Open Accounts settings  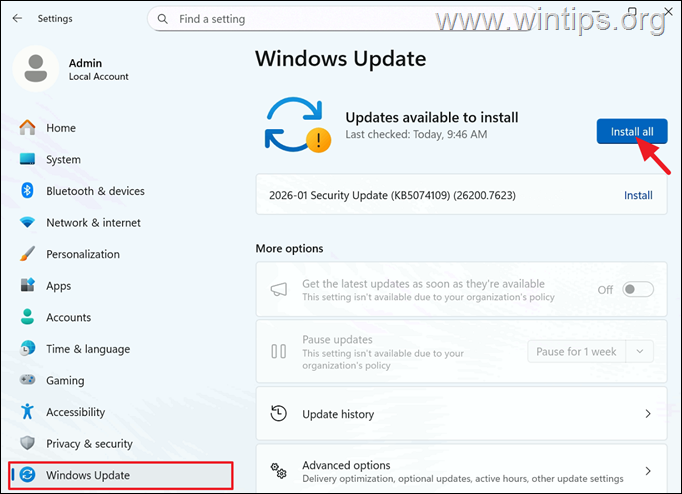point(120,317)
